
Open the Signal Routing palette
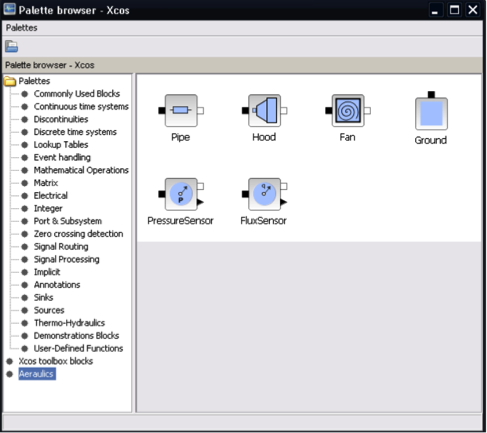pyautogui.click(x=61, y=246)
